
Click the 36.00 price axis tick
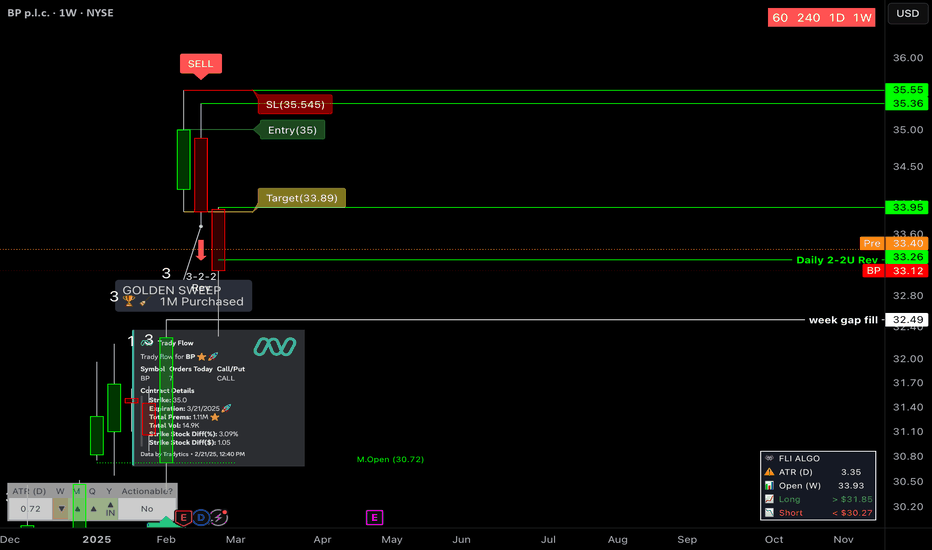[908, 58]
